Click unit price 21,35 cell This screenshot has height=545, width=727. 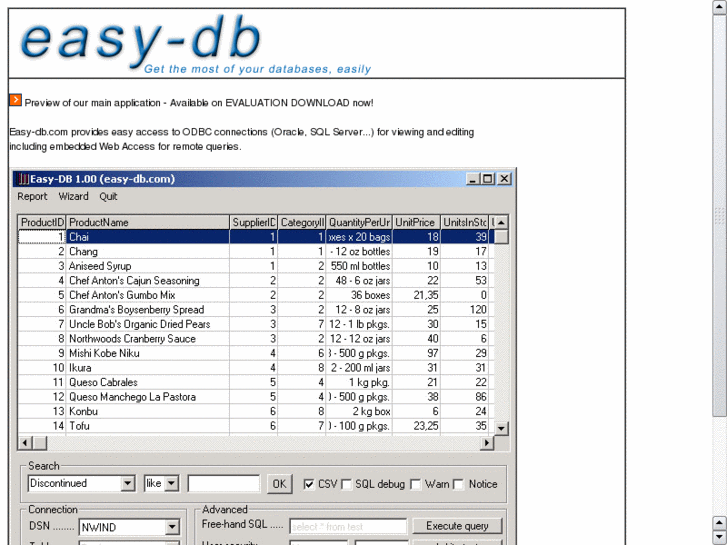click(416, 295)
